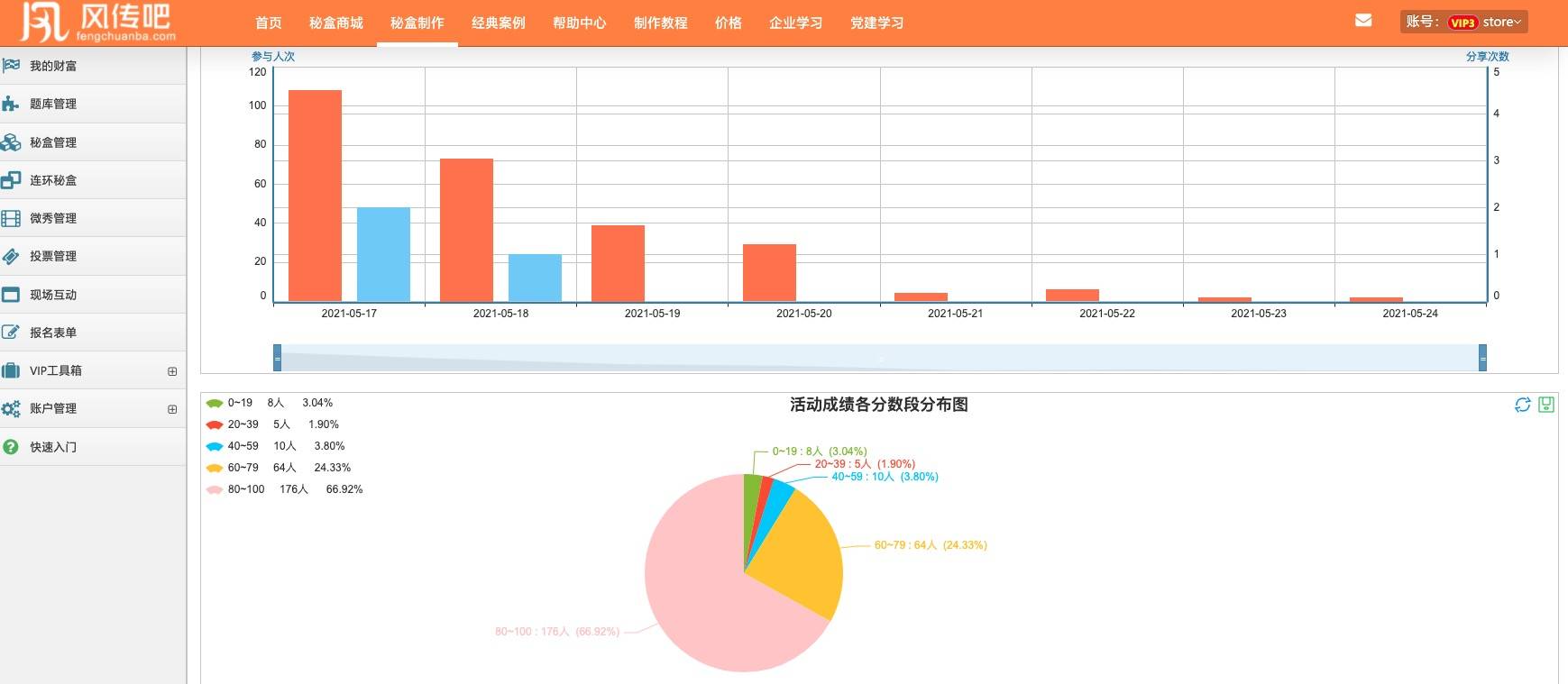Click the refresh icon on pie chart
Image resolution: width=1568 pixels, height=684 pixels.
tap(1523, 405)
